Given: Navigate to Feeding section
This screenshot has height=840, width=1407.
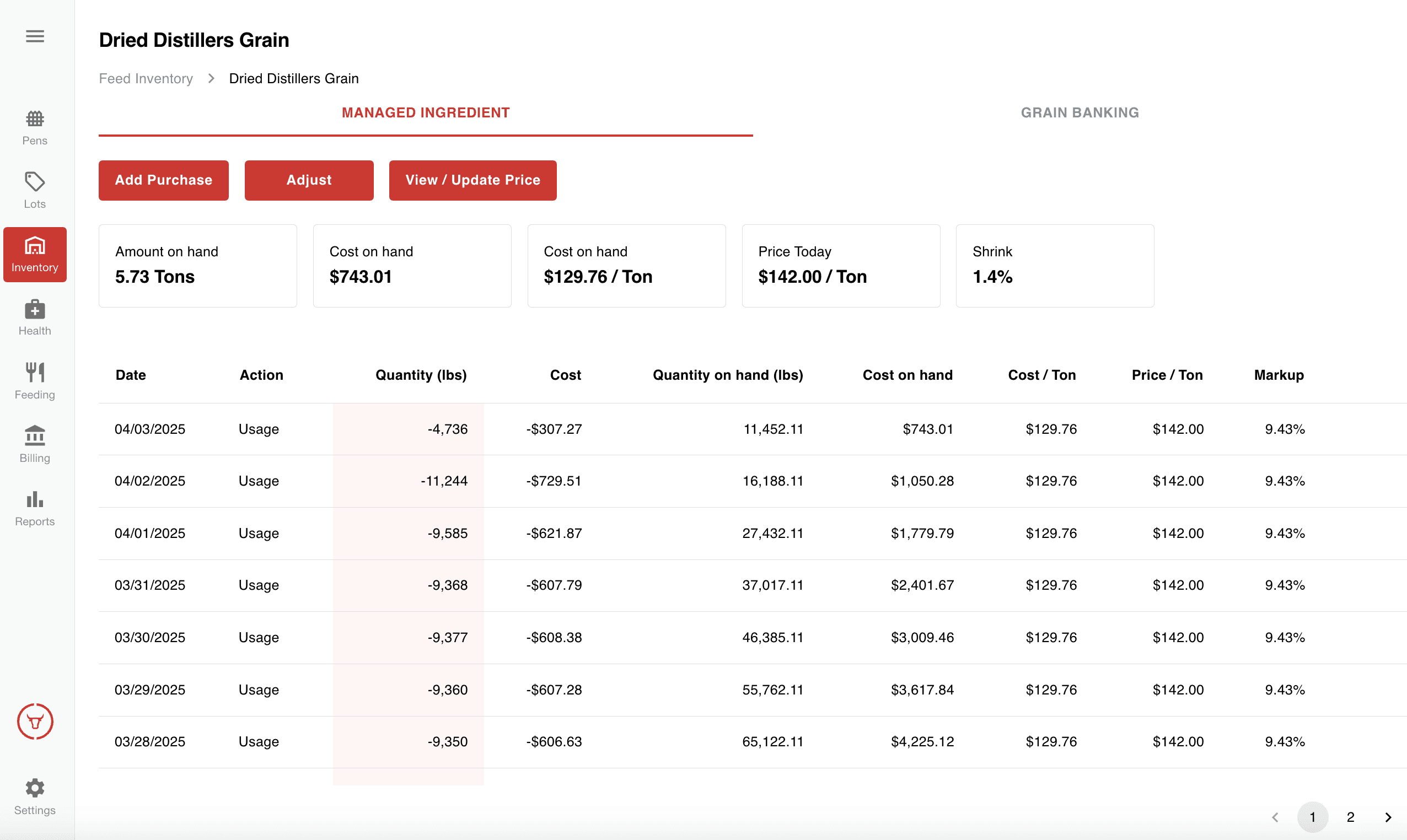Looking at the screenshot, I should coord(35,381).
